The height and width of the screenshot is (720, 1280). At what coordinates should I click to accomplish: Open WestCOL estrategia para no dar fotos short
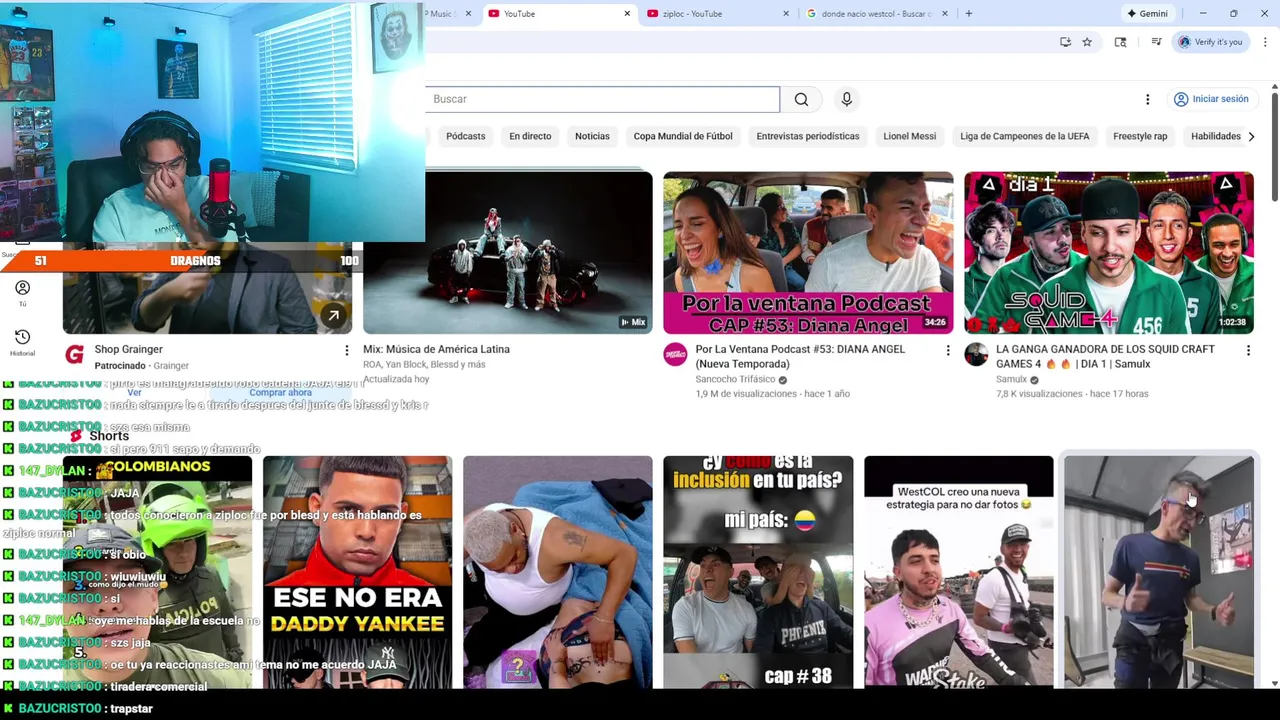tap(958, 572)
